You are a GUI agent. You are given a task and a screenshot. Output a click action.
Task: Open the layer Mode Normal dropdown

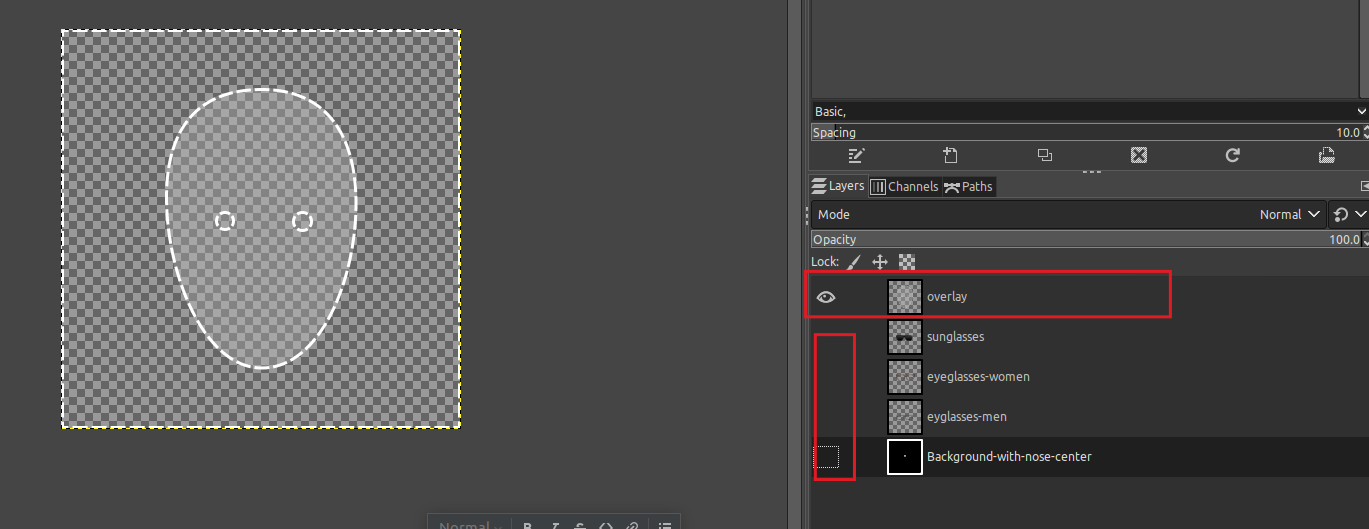point(1068,214)
